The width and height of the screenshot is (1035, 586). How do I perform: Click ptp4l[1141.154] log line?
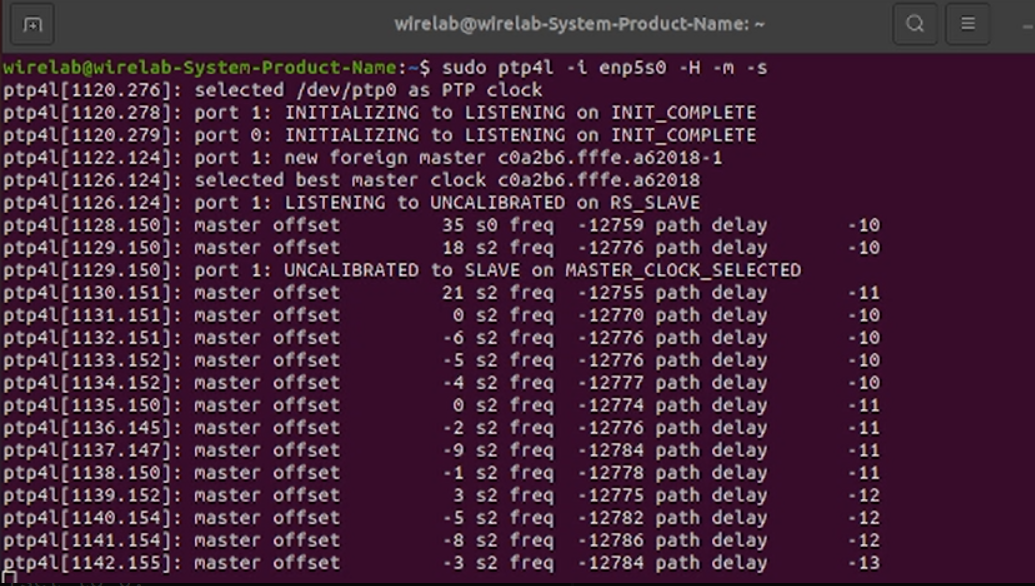click(441, 540)
